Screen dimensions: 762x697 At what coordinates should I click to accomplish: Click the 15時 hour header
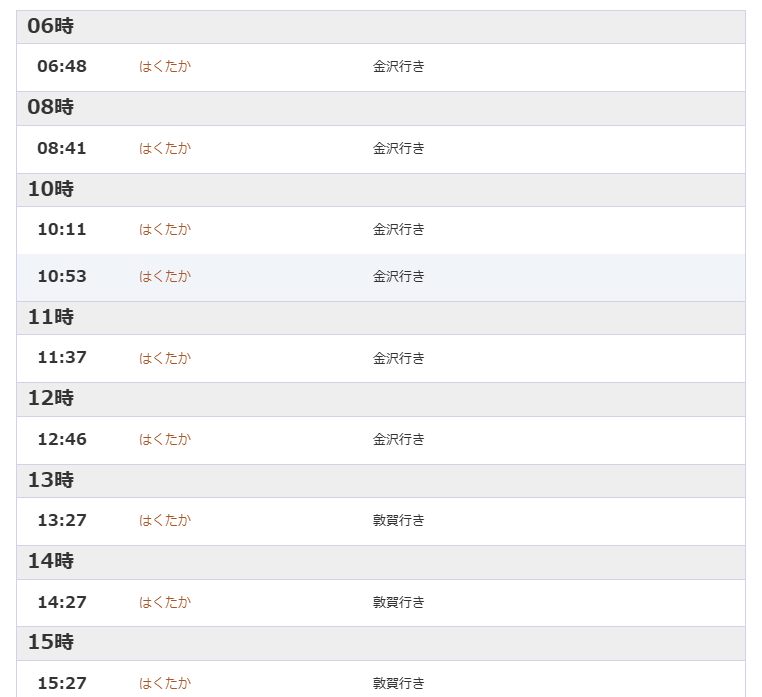click(51, 643)
